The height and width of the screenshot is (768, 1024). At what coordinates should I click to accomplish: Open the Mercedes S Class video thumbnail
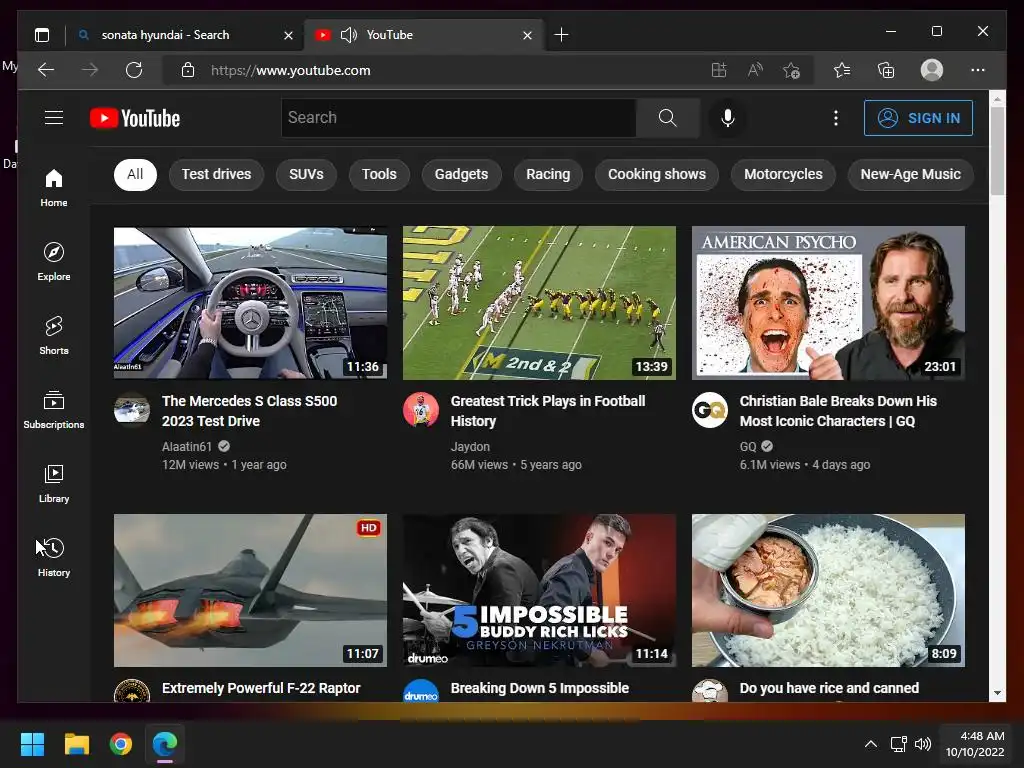(x=250, y=303)
